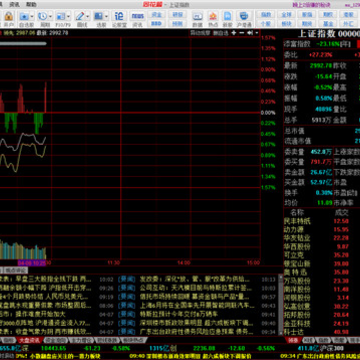
Task: Click the 全球 market button
Action: click(x=287, y=15)
